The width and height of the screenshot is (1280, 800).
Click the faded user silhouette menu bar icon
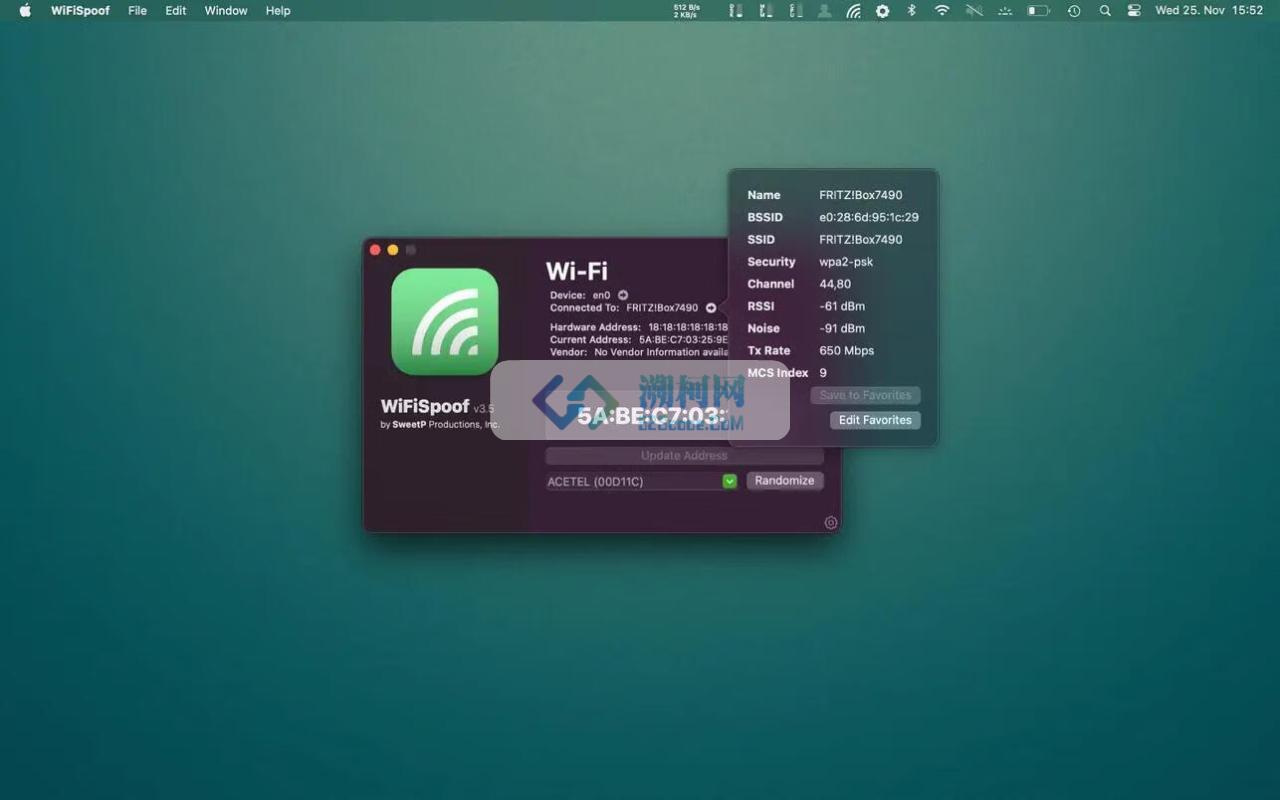(824, 11)
